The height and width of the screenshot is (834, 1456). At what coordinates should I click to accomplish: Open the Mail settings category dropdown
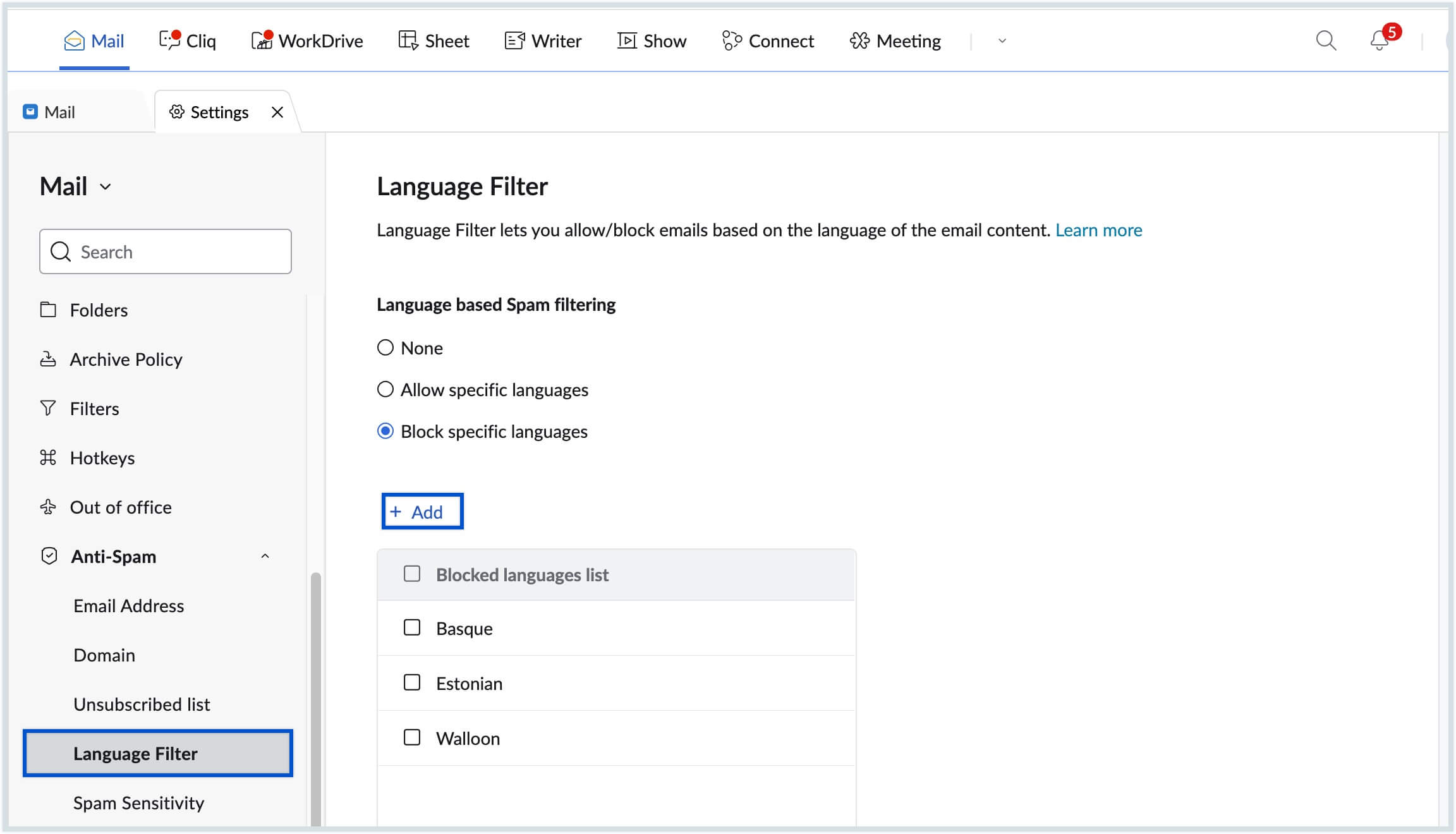point(76,186)
